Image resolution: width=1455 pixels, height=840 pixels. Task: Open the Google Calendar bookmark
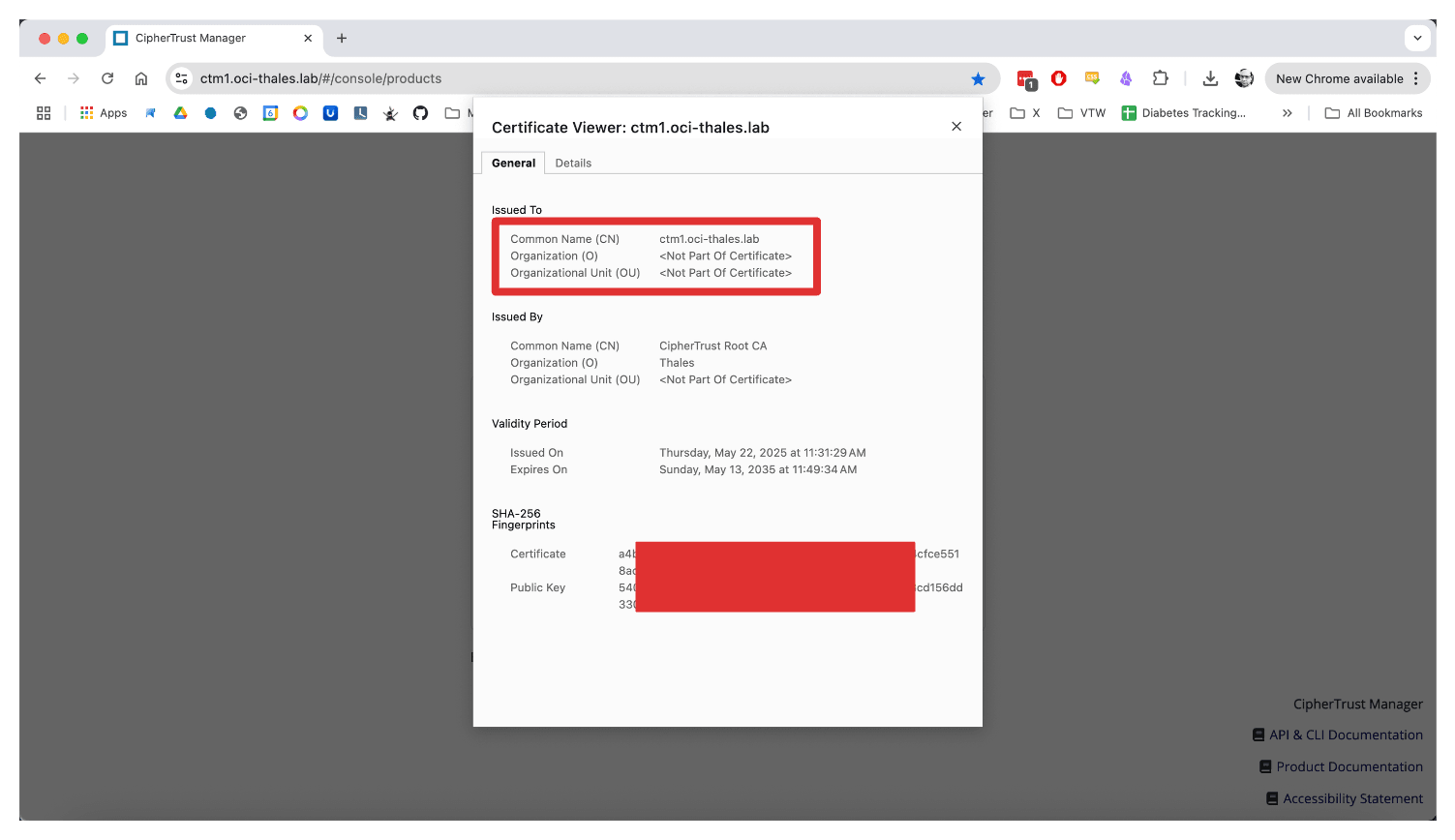point(271,113)
